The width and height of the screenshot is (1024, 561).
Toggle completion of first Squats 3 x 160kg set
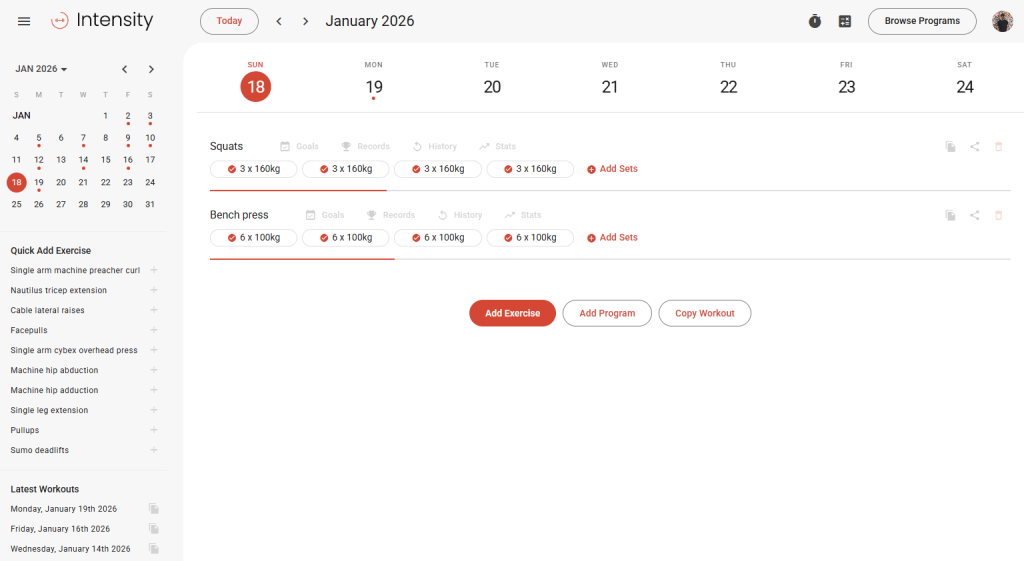232,169
